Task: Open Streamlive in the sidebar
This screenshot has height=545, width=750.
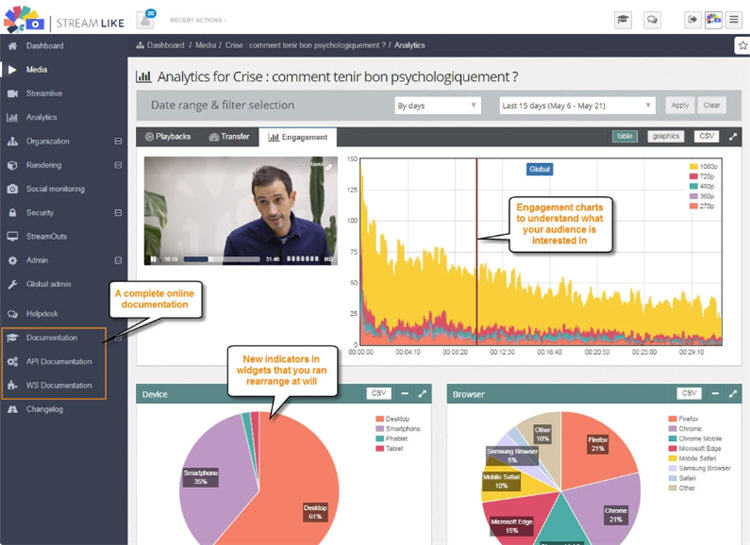Action: (x=44, y=93)
